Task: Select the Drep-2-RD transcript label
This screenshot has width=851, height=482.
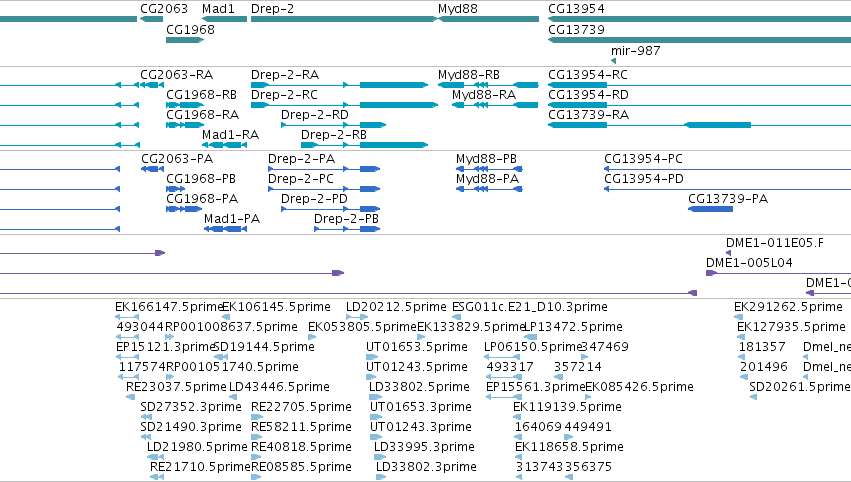Action: [315, 115]
